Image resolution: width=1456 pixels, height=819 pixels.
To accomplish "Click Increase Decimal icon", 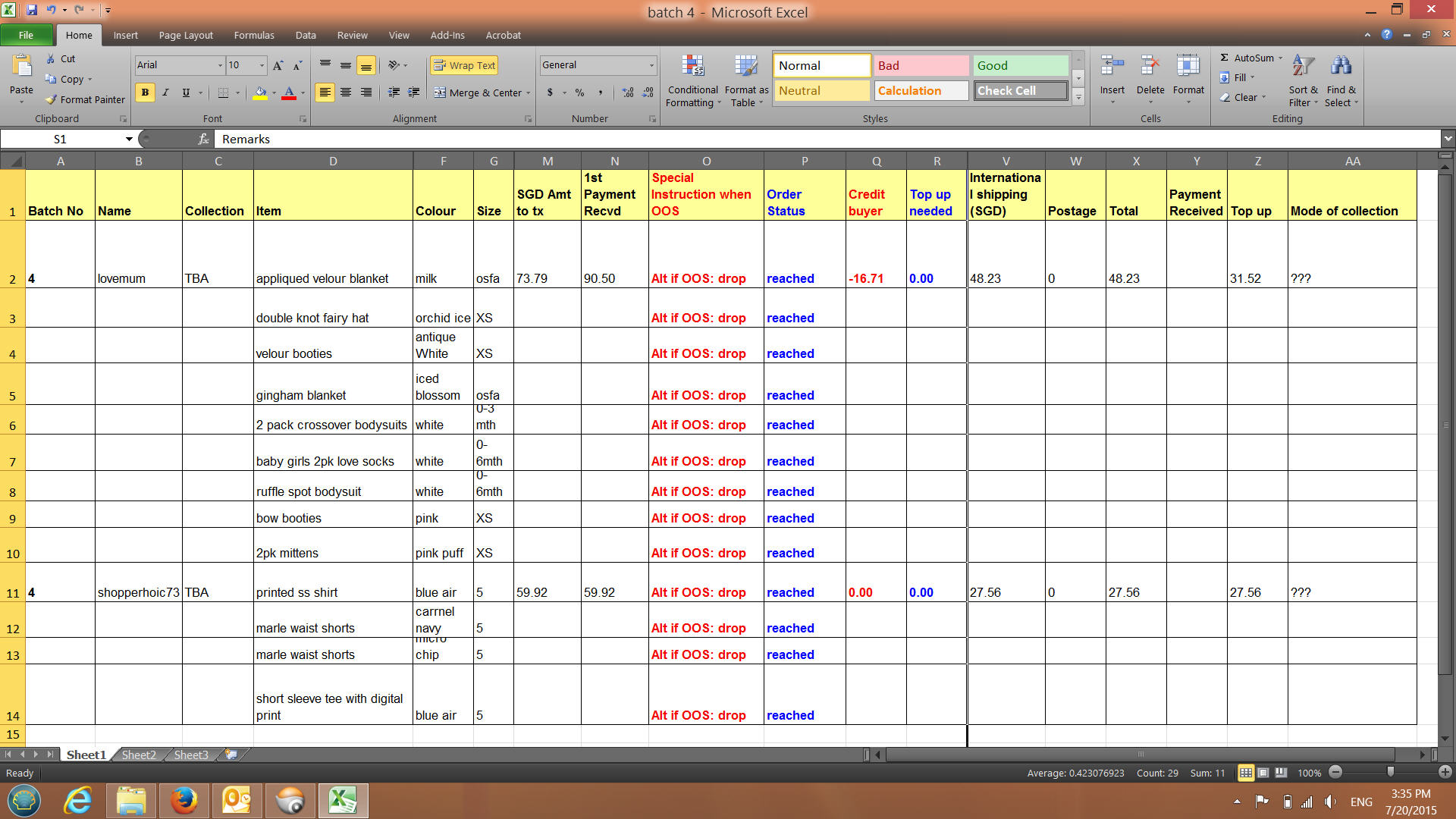I will 628,93.
